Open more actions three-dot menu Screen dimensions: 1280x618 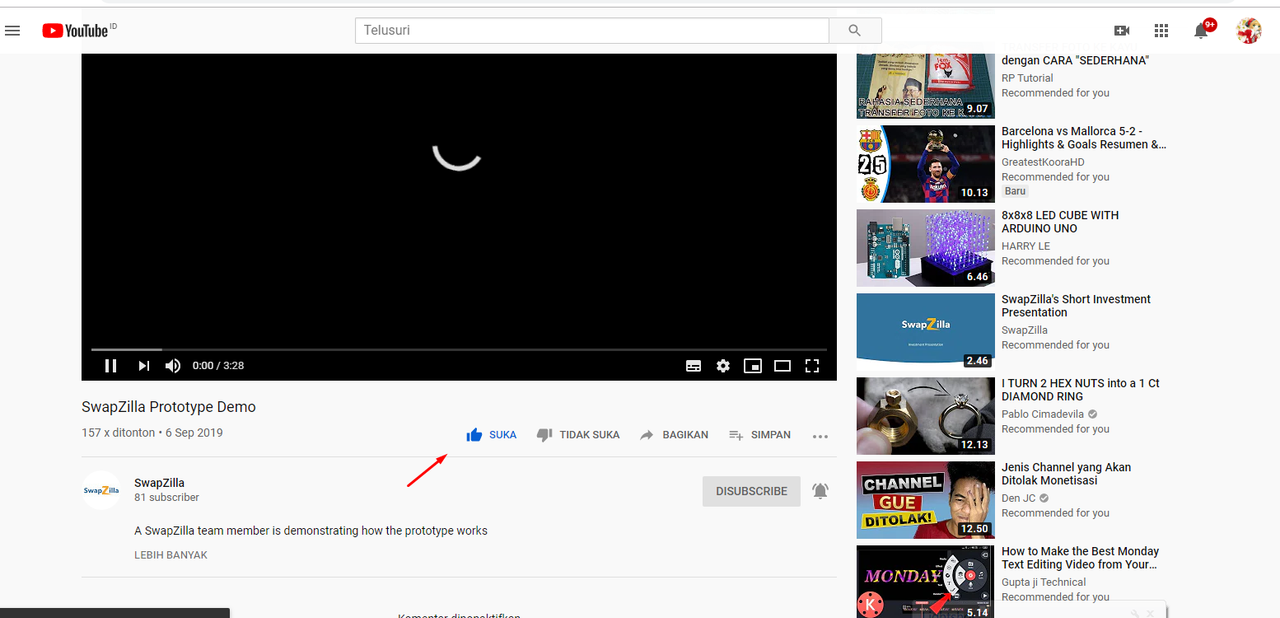point(821,436)
